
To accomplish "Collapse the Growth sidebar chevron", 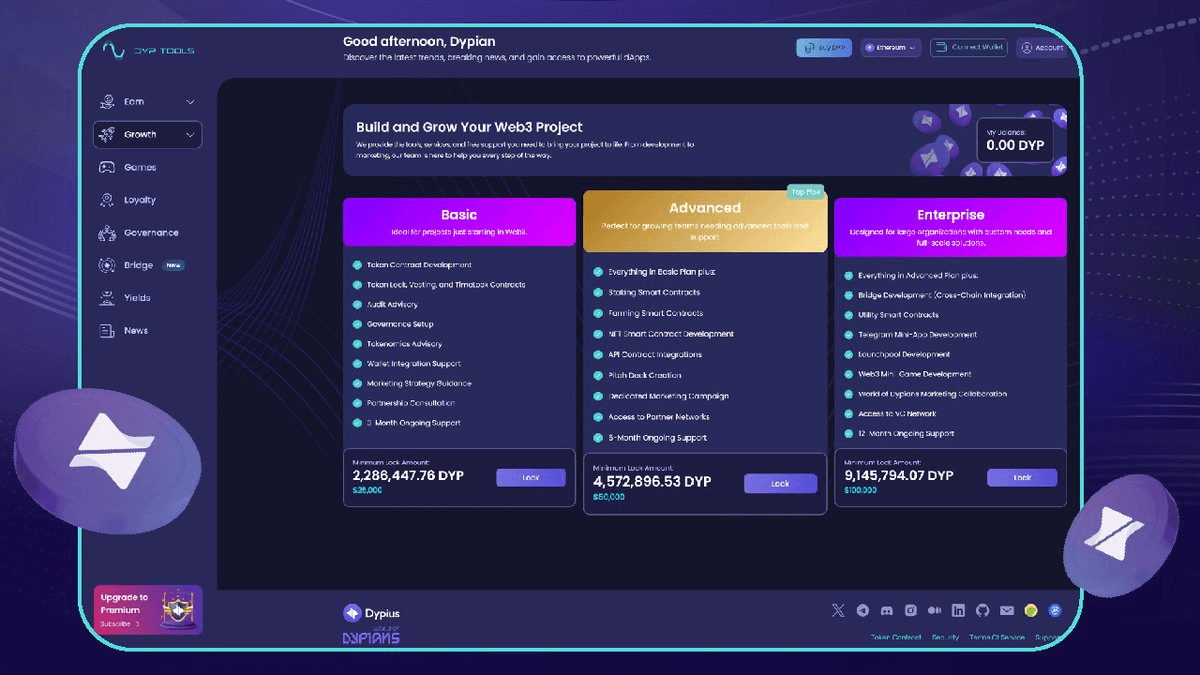I will (190, 135).
